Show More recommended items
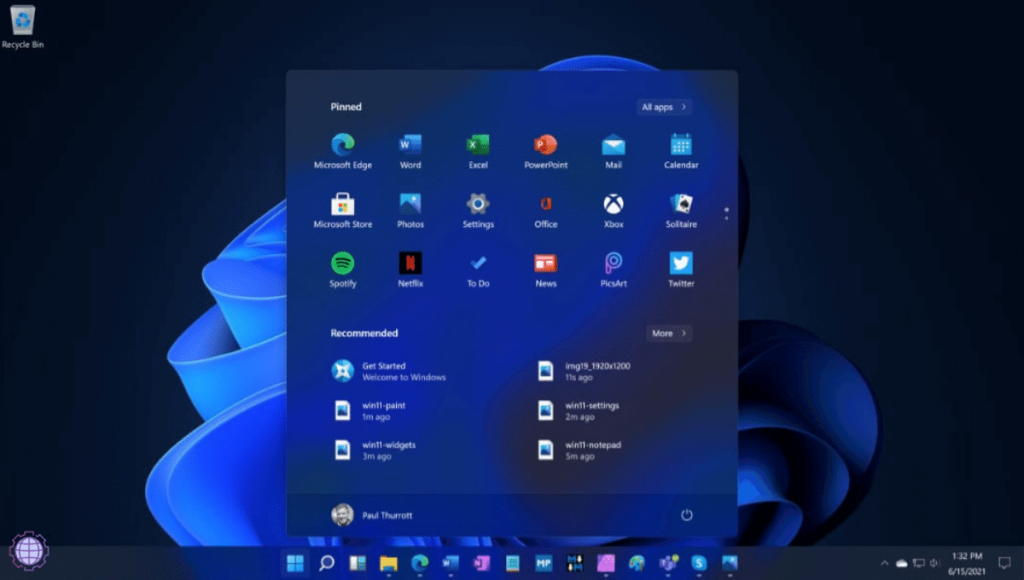Screen dimensions: 1024x580 667,333
